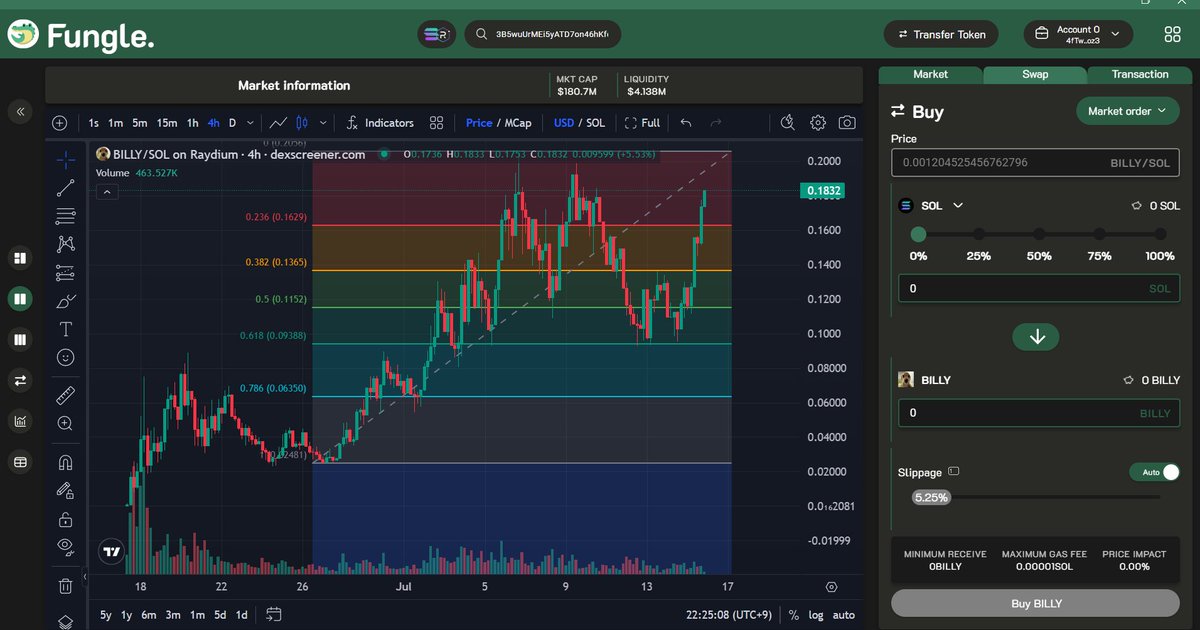
Task: Select the trend line drawing tool
Action: 66,187
